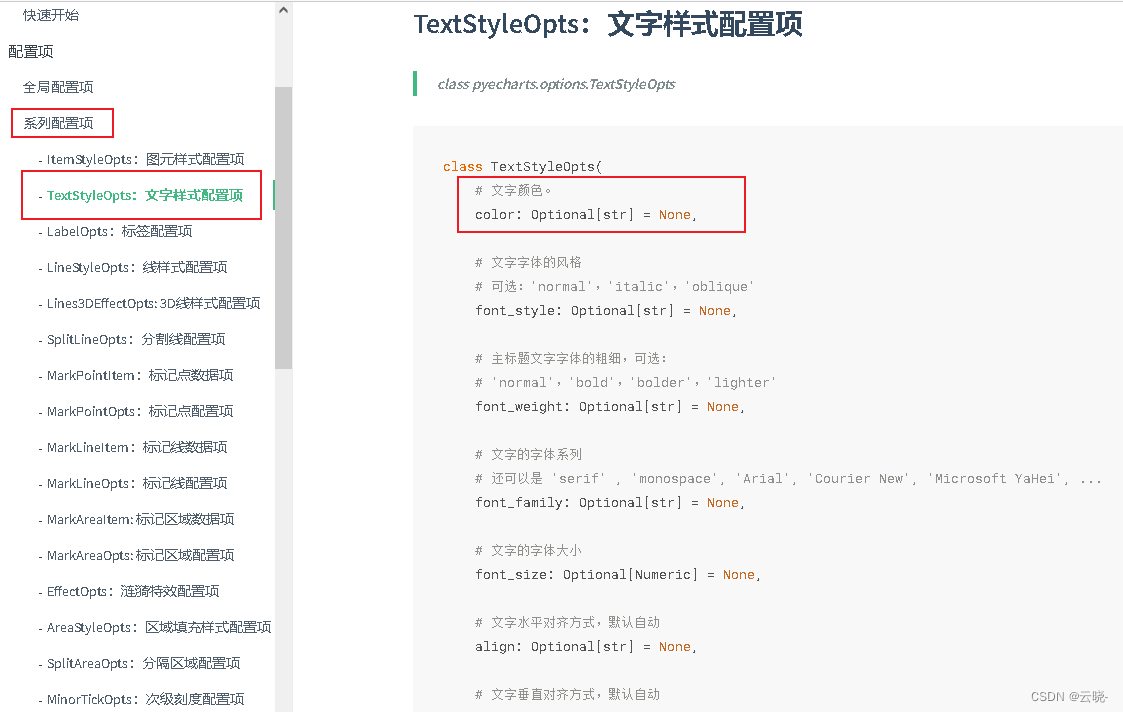Open the 全局配置项 sidebar entry

coord(58,87)
